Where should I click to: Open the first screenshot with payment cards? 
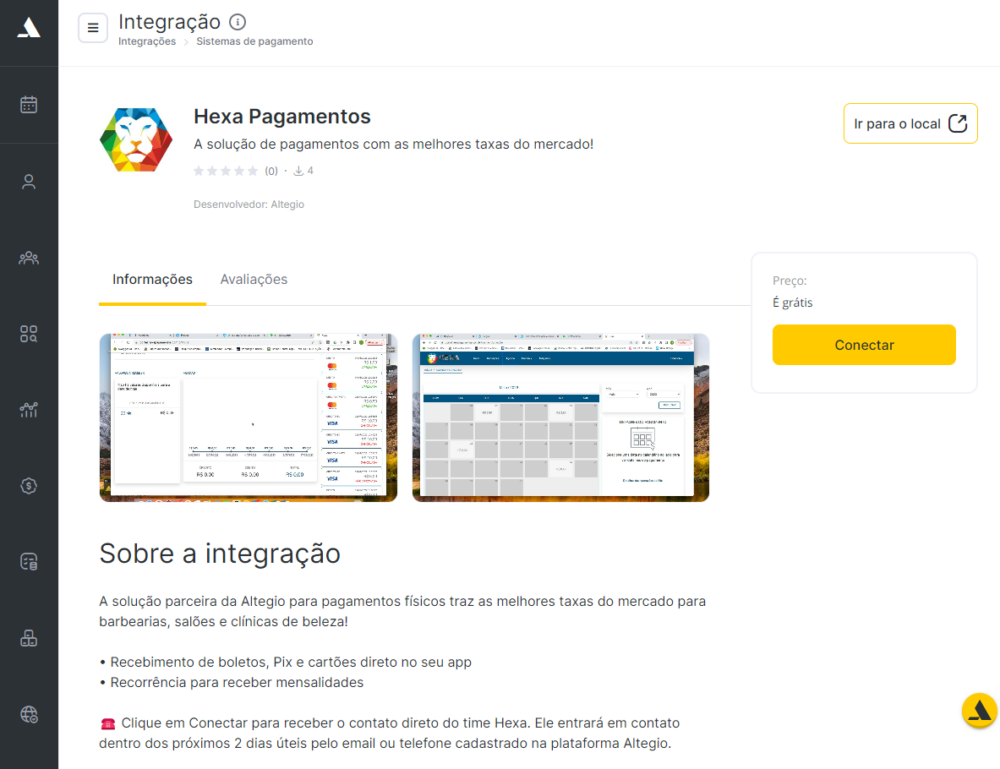pos(248,418)
